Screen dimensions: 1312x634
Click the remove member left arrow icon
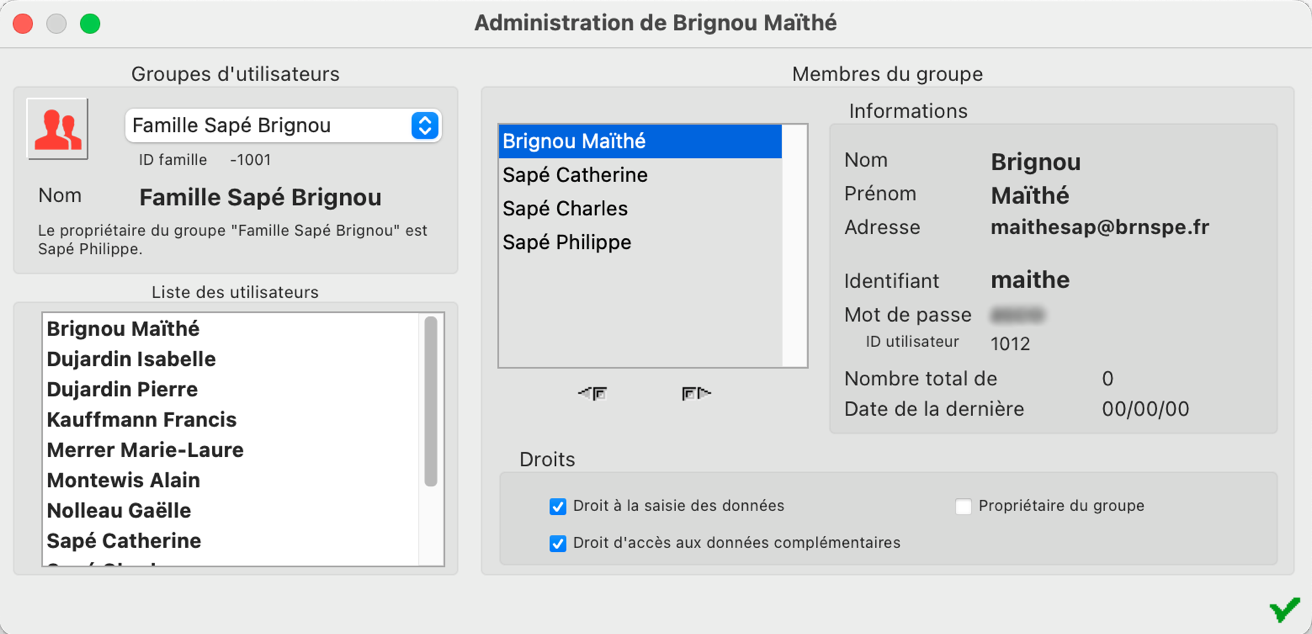point(592,394)
